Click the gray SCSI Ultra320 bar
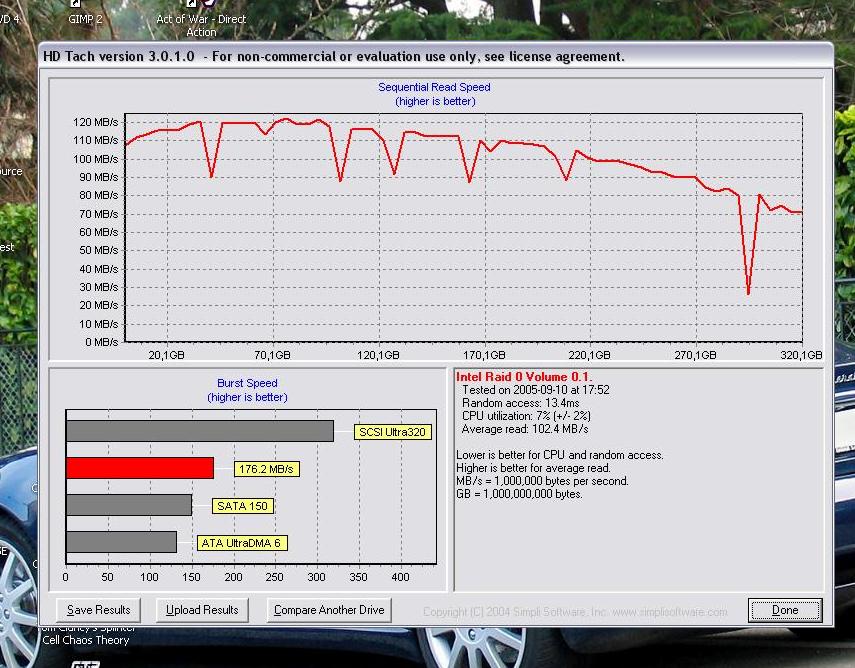Image resolution: width=855 pixels, height=668 pixels. 200,431
